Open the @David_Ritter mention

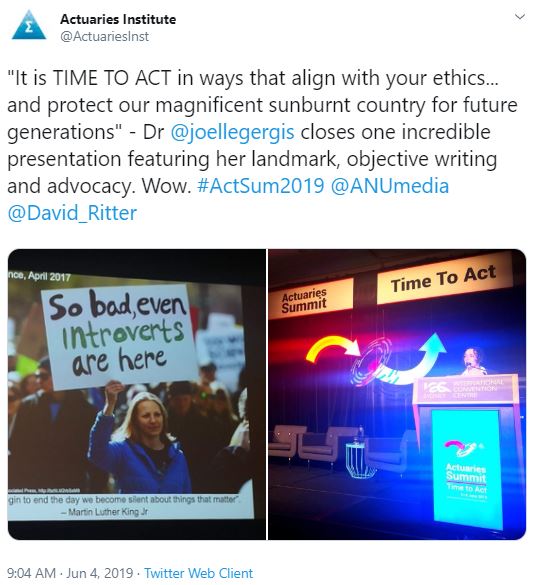point(72,213)
